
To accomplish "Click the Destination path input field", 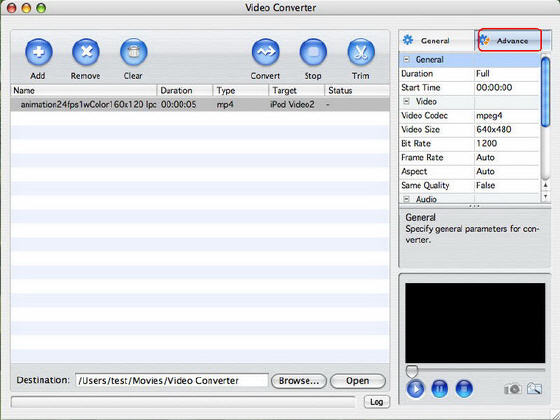I will (x=171, y=380).
